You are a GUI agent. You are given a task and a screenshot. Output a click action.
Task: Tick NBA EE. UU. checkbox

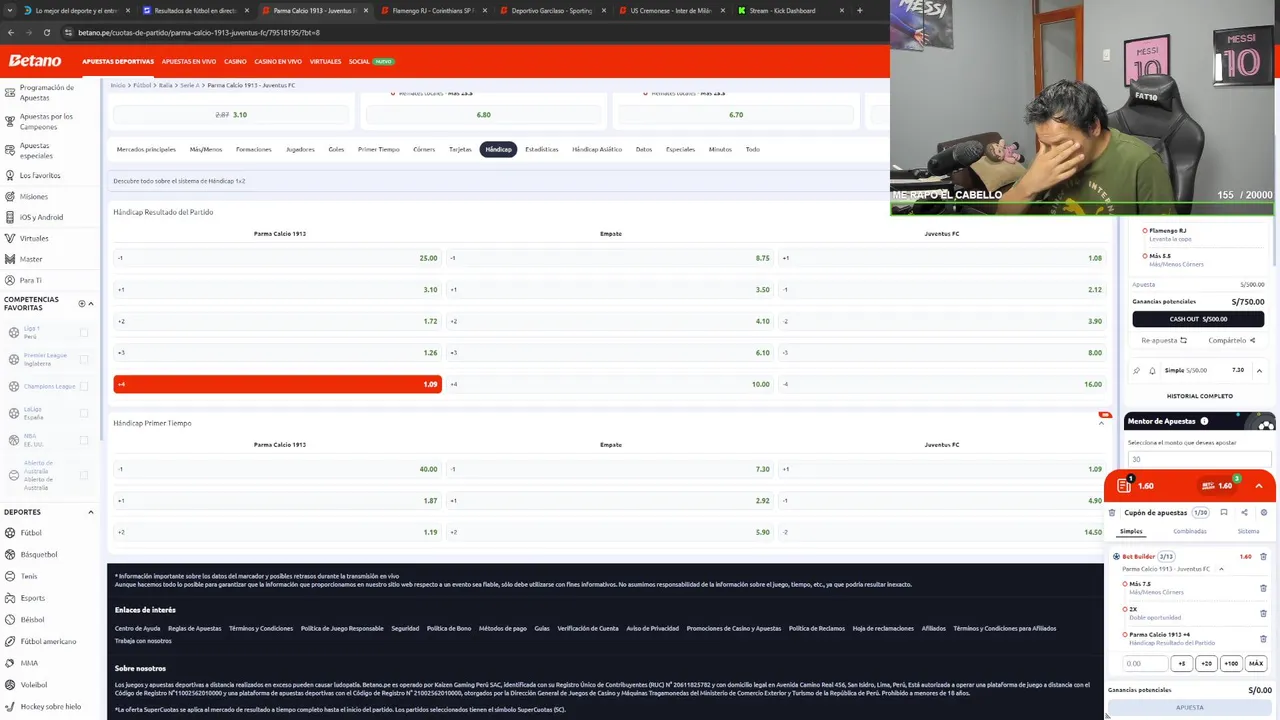(x=84, y=440)
